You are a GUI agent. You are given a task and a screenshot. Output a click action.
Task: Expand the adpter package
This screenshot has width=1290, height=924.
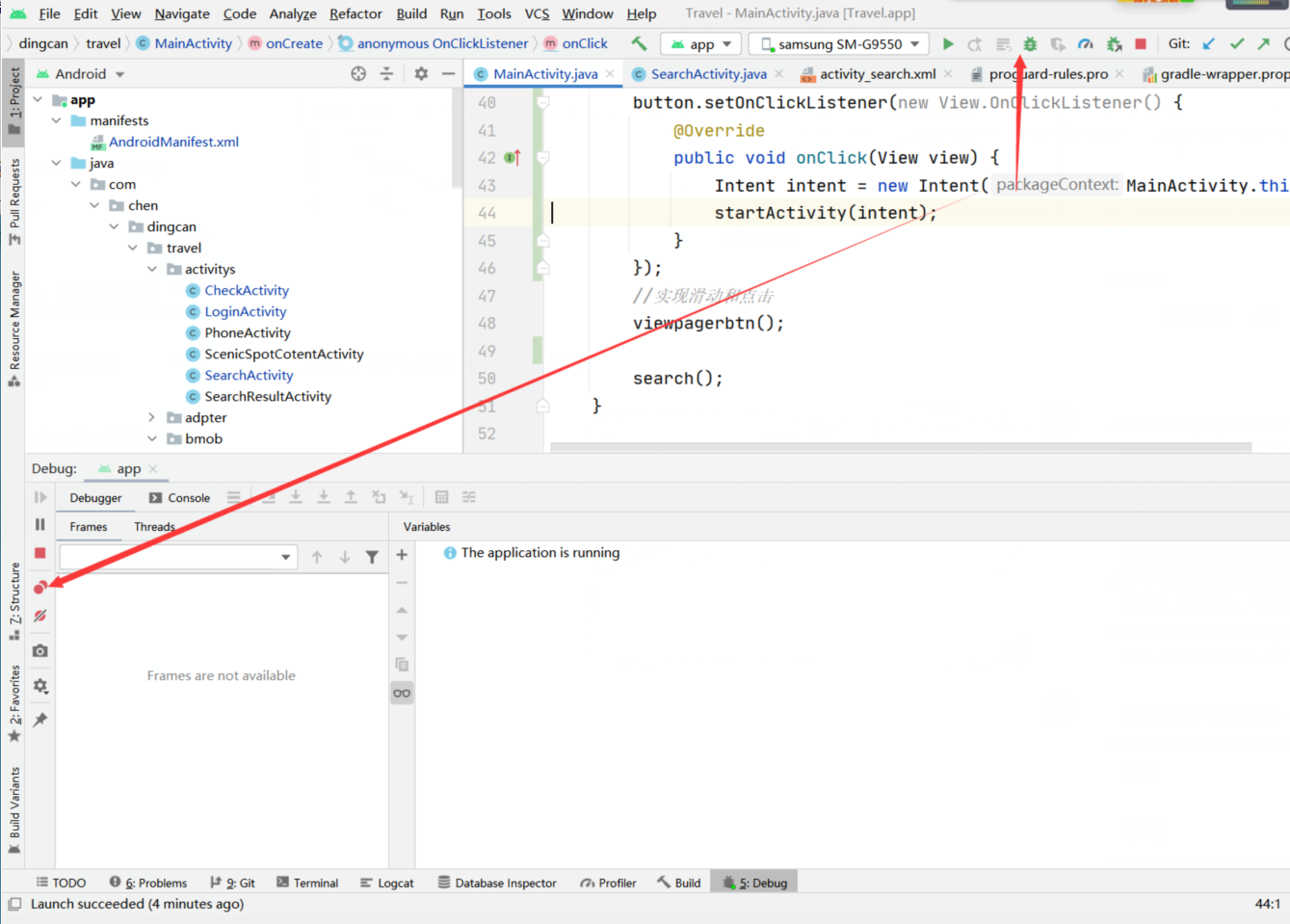(152, 417)
